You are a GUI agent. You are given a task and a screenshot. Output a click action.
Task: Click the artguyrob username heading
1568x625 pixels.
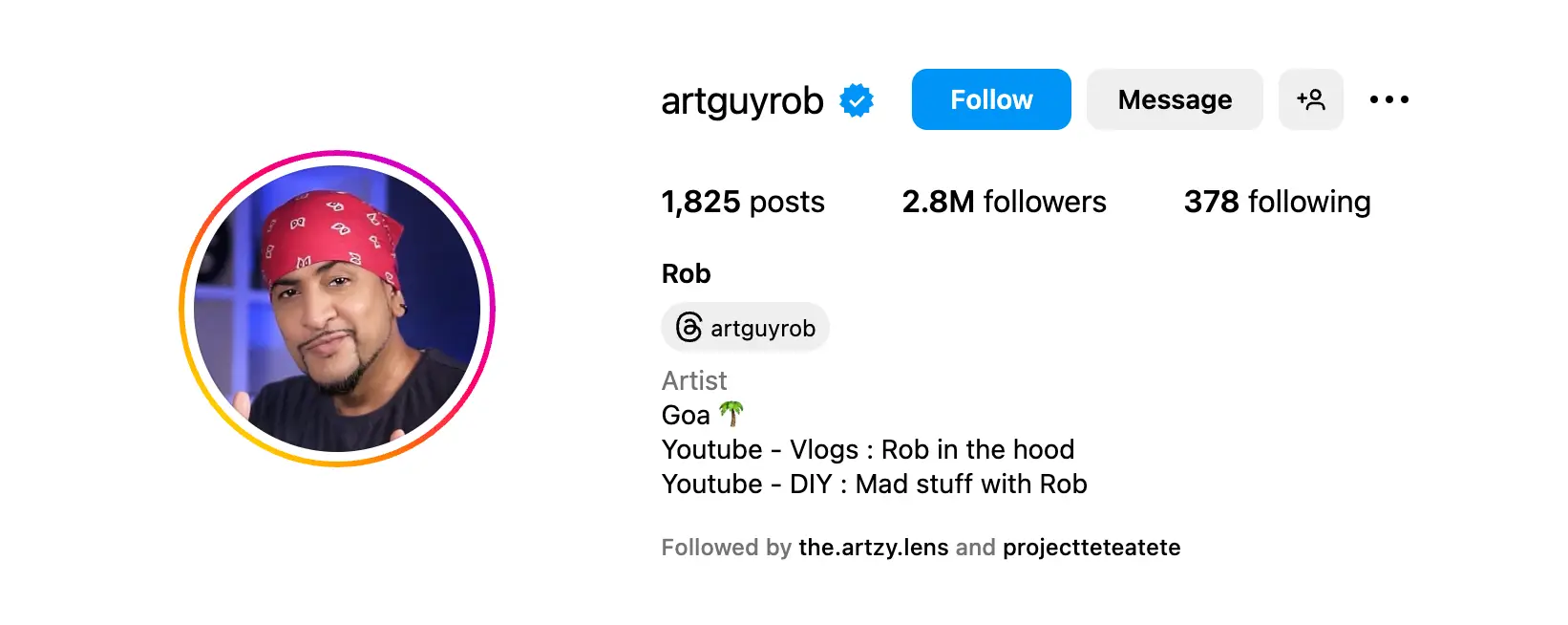pos(742,100)
